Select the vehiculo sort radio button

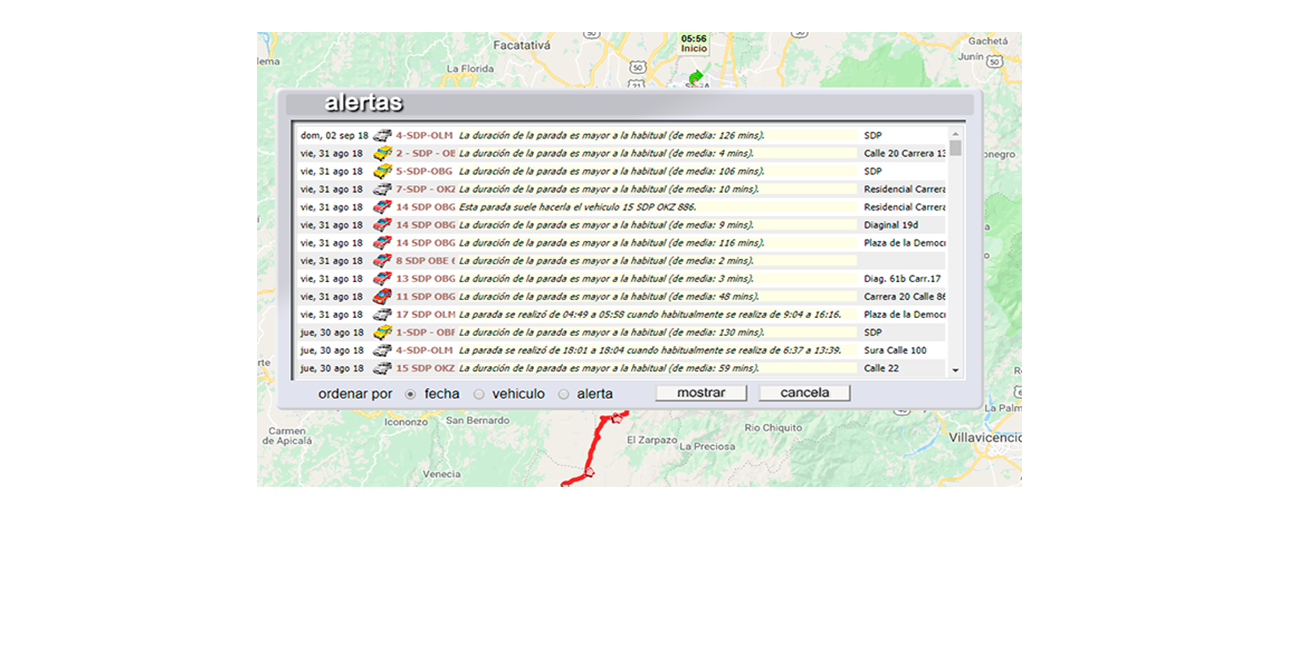(479, 394)
